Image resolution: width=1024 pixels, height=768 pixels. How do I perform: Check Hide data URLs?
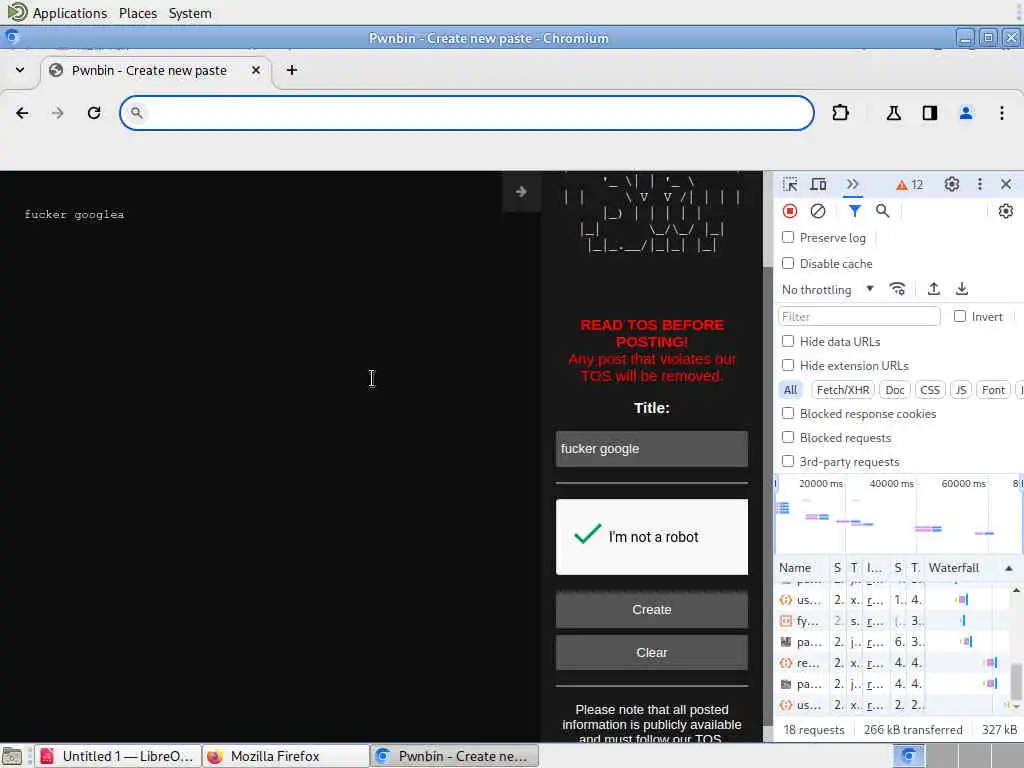click(x=788, y=341)
